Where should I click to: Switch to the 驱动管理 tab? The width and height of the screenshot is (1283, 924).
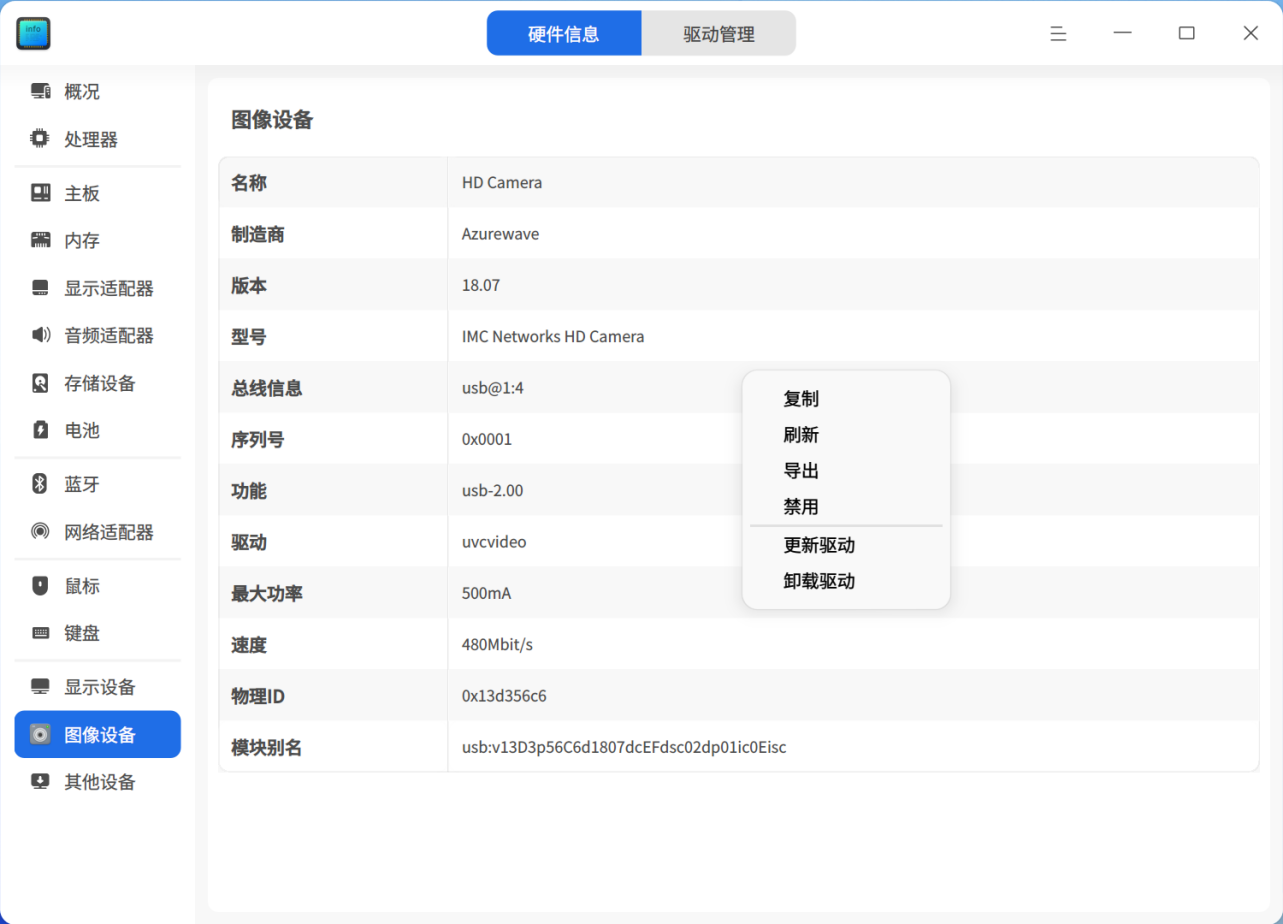[719, 34]
